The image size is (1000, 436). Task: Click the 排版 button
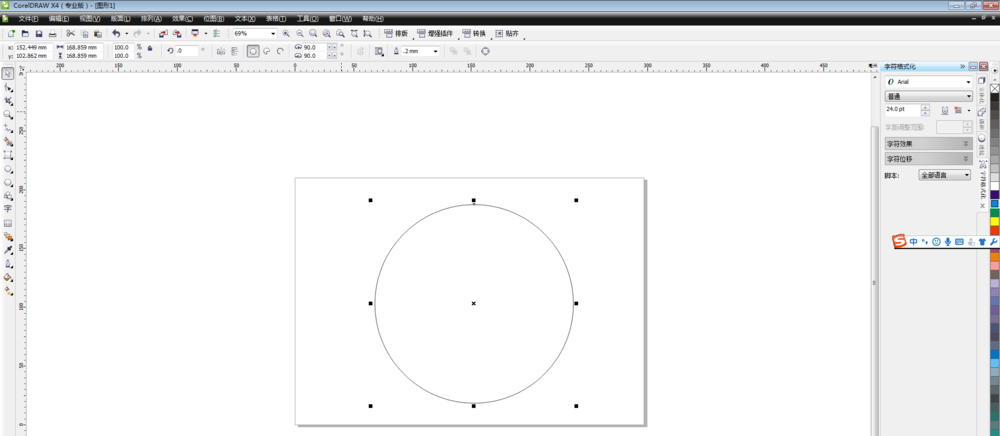(397, 34)
